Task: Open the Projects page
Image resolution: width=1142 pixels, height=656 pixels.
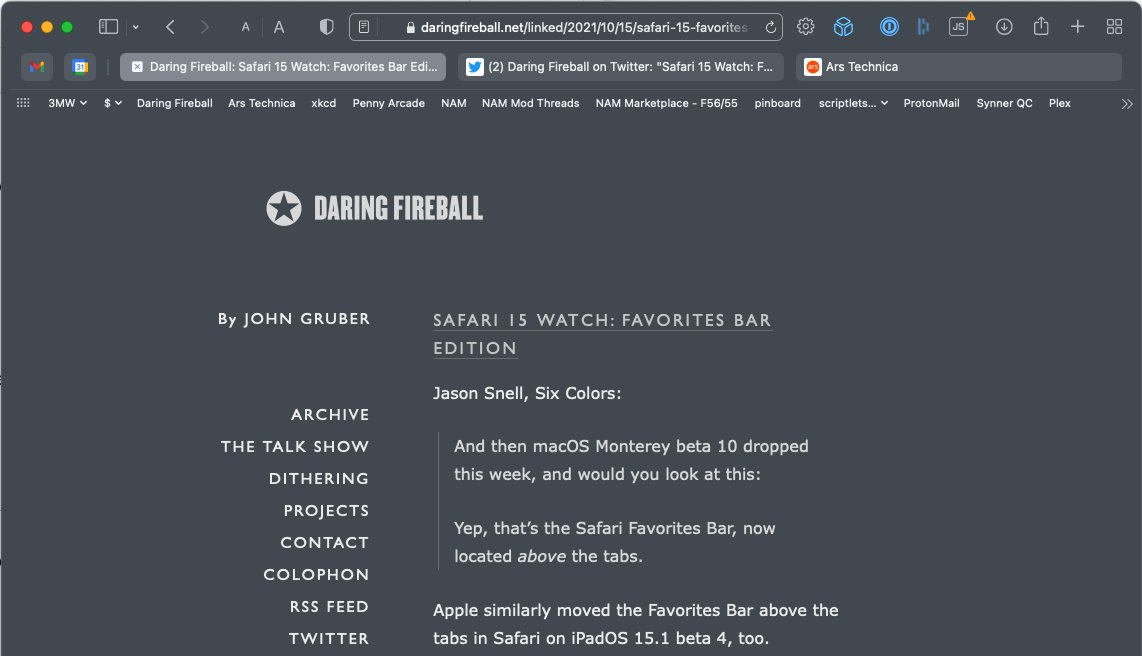Action: tap(326, 510)
